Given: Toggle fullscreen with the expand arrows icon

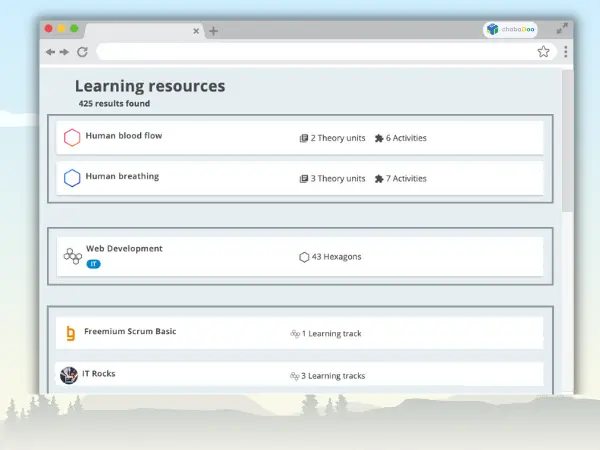Looking at the screenshot, I should (x=562, y=28).
